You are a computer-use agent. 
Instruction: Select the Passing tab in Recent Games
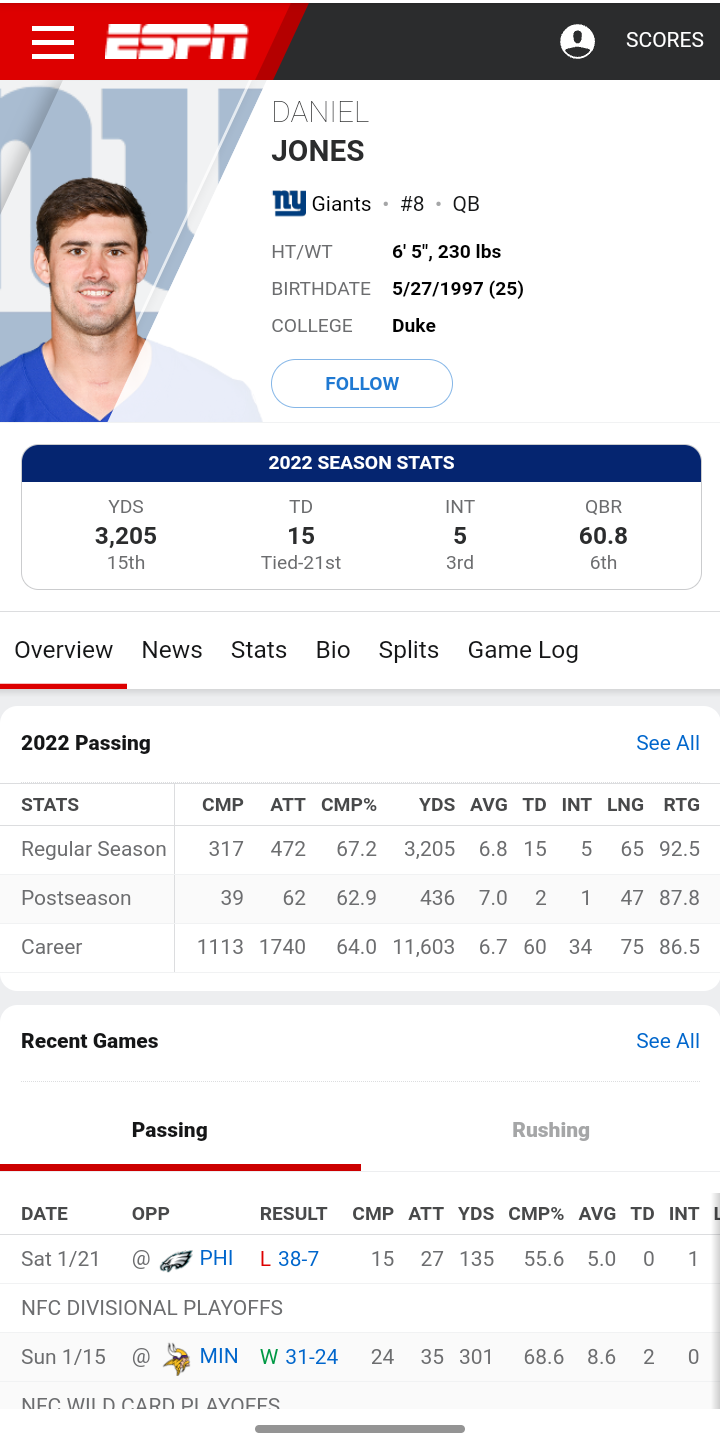coord(170,1130)
